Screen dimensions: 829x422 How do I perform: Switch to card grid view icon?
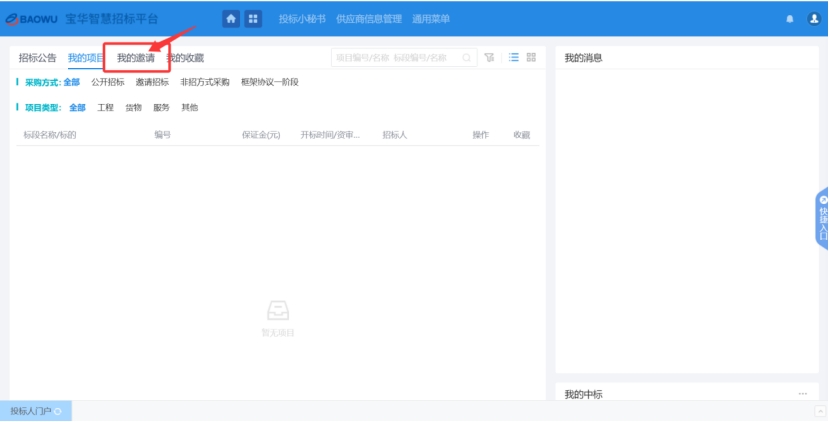(531, 57)
